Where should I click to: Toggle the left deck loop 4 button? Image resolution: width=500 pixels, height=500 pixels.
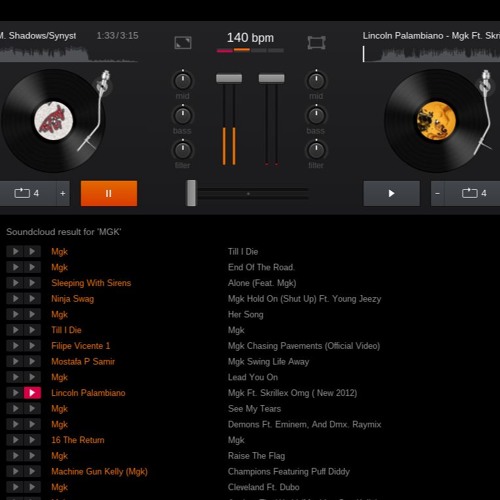27,193
